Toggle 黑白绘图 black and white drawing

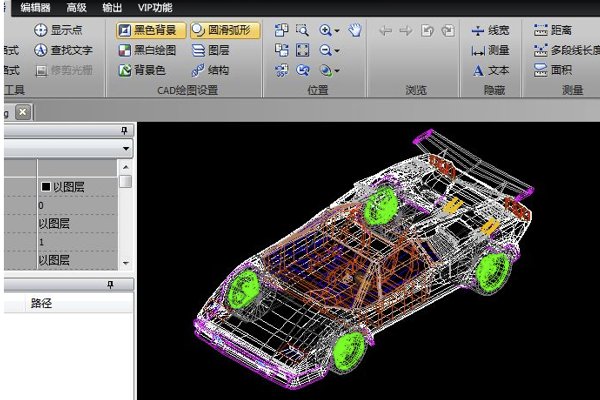[x=148, y=50]
